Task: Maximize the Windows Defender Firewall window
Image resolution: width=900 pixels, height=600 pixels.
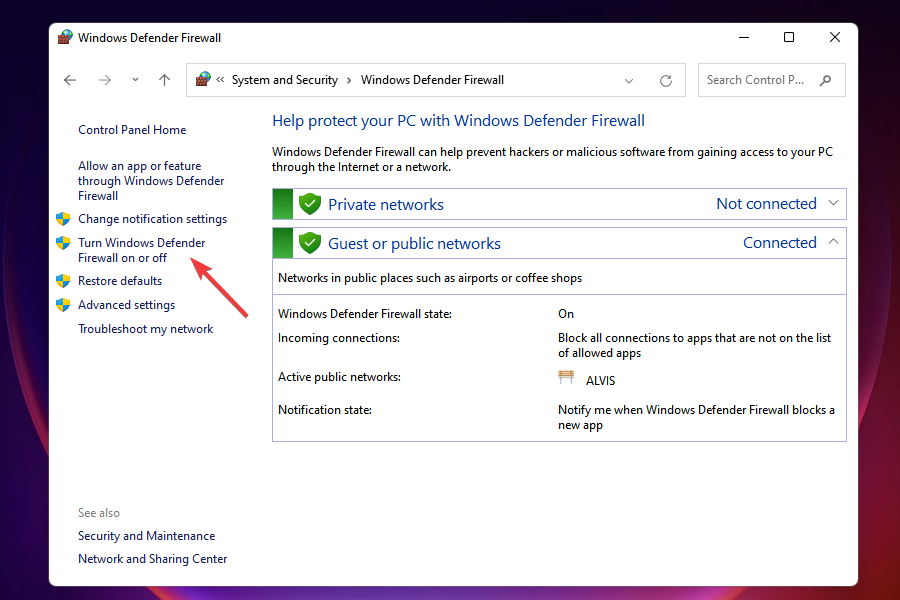Action: (789, 37)
